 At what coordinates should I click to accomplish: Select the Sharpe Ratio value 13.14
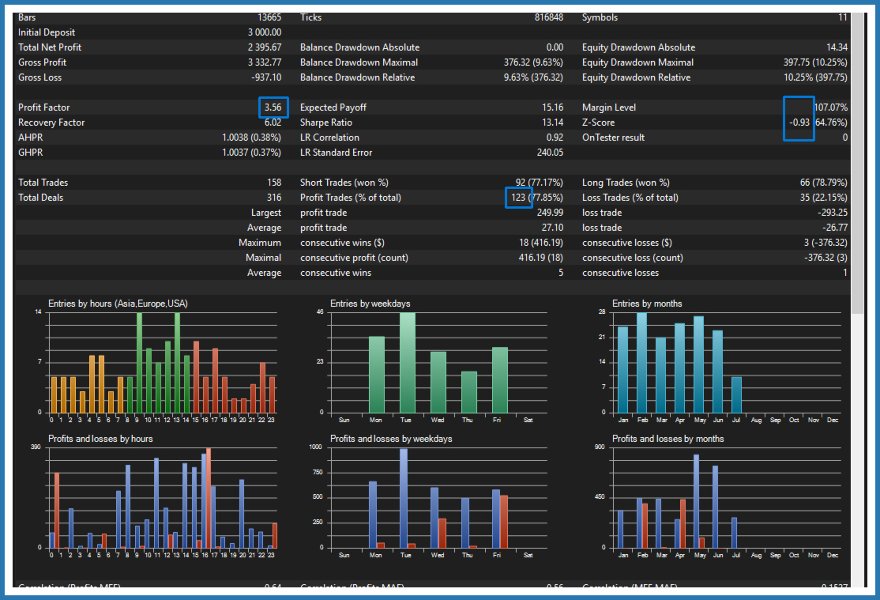tap(552, 122)
